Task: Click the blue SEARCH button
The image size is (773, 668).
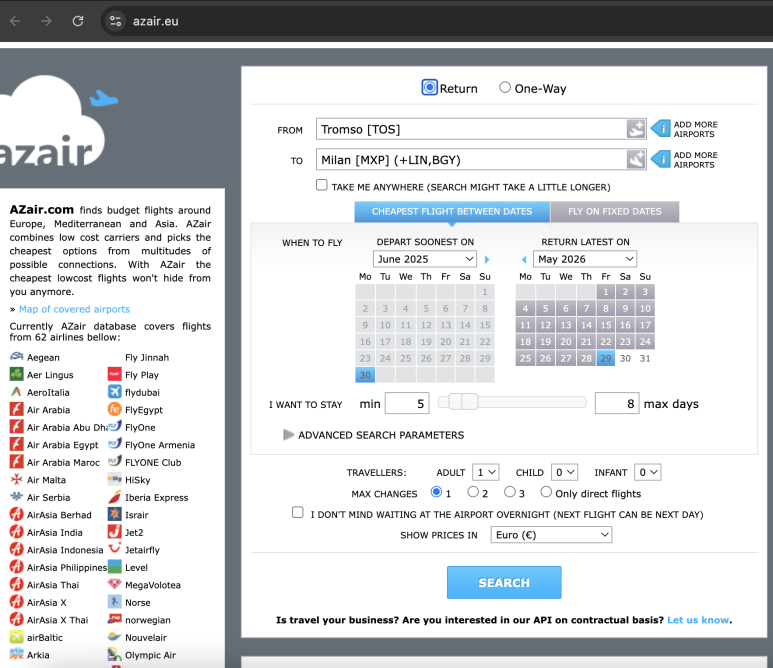Action: point(504,582)
